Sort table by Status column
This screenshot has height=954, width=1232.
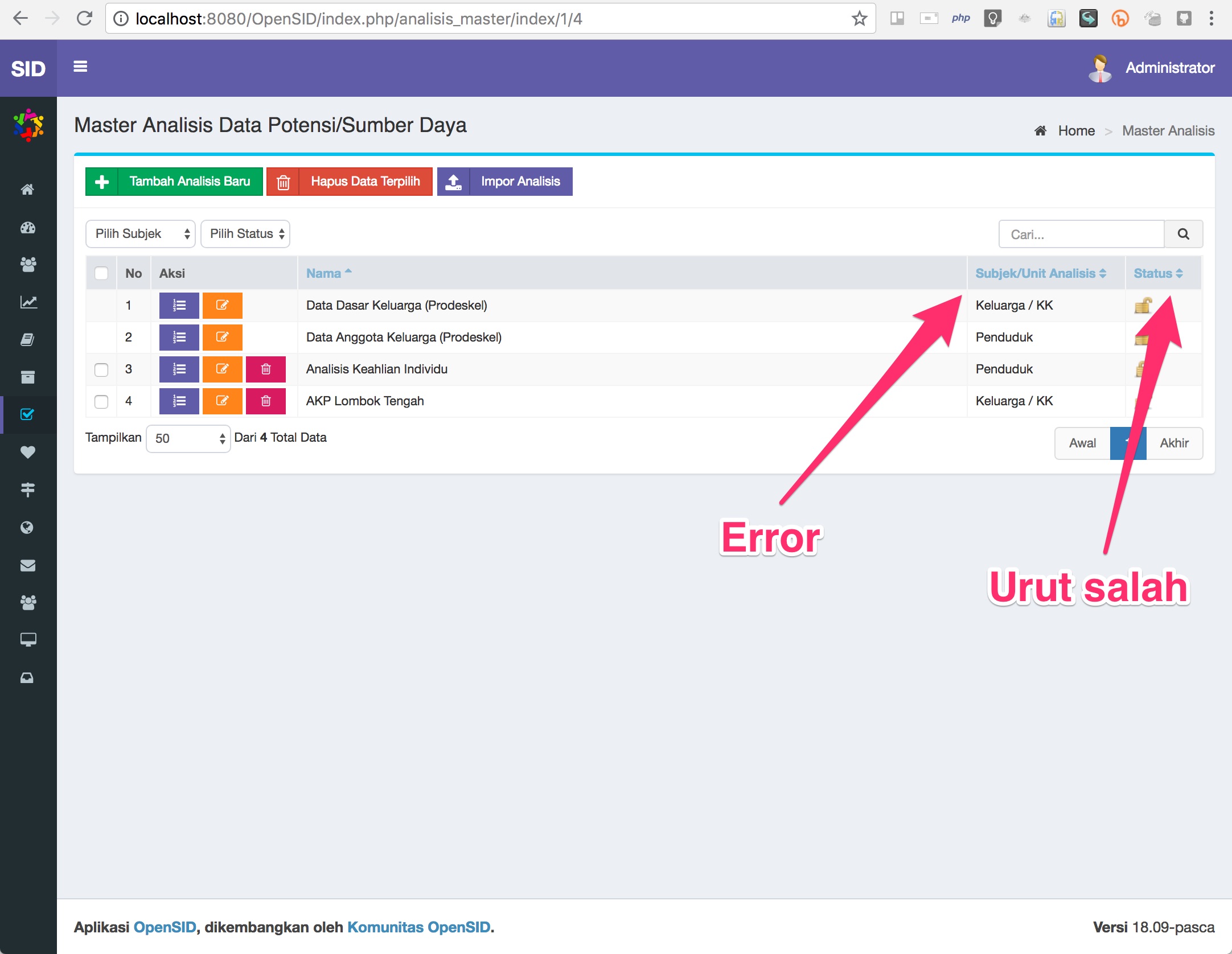(1158, 273)
